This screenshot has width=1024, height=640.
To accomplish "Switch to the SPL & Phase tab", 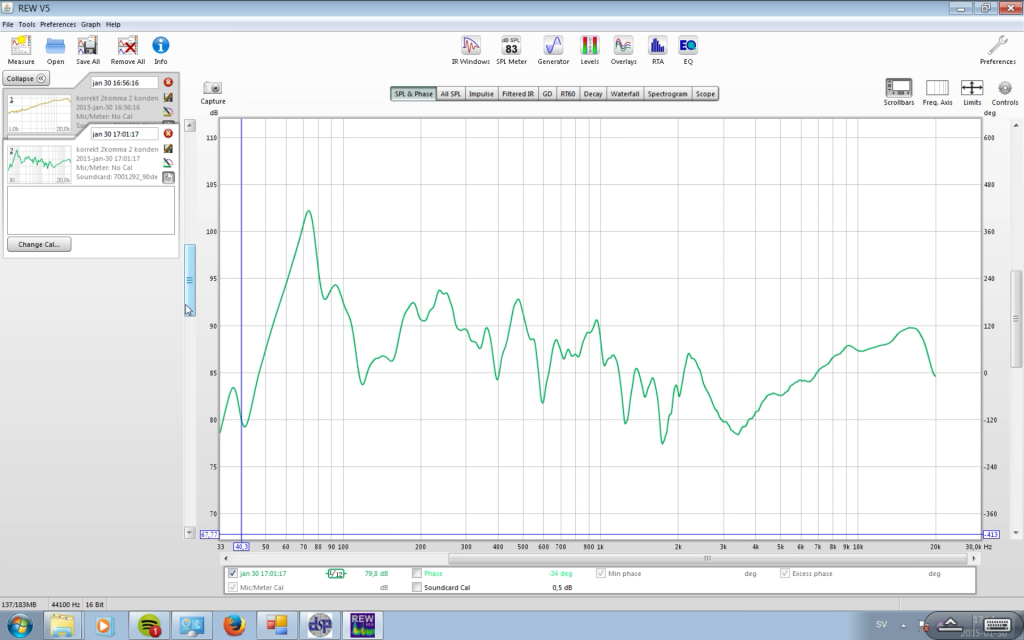I will (413, 94).
